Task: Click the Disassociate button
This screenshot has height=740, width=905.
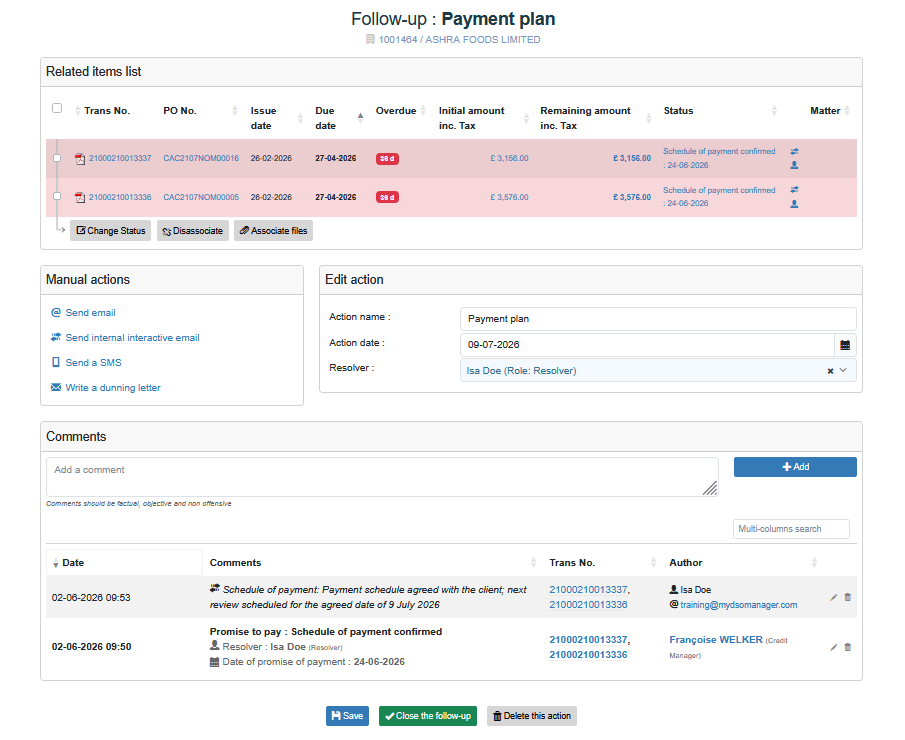Action: (x=193, y=231)
